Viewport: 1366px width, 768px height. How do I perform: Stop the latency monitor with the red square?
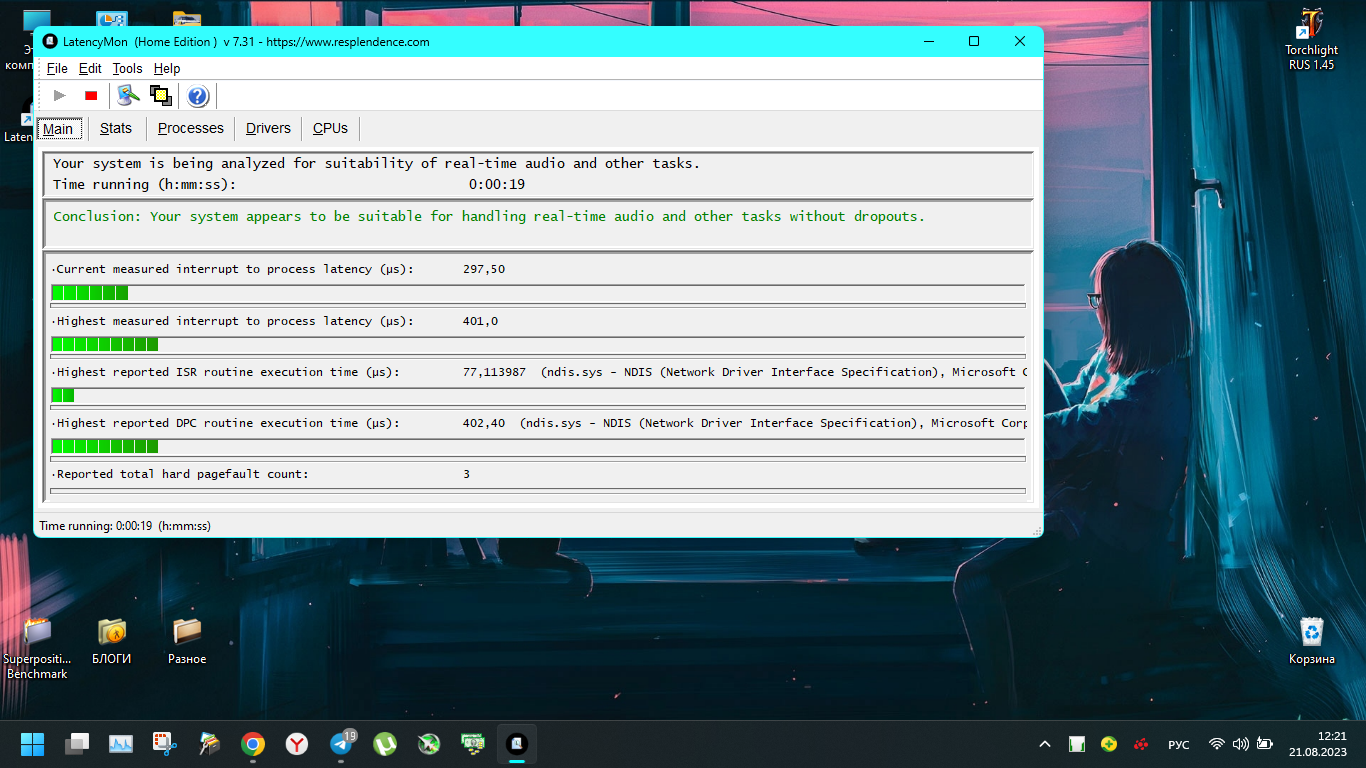(91, 95)
